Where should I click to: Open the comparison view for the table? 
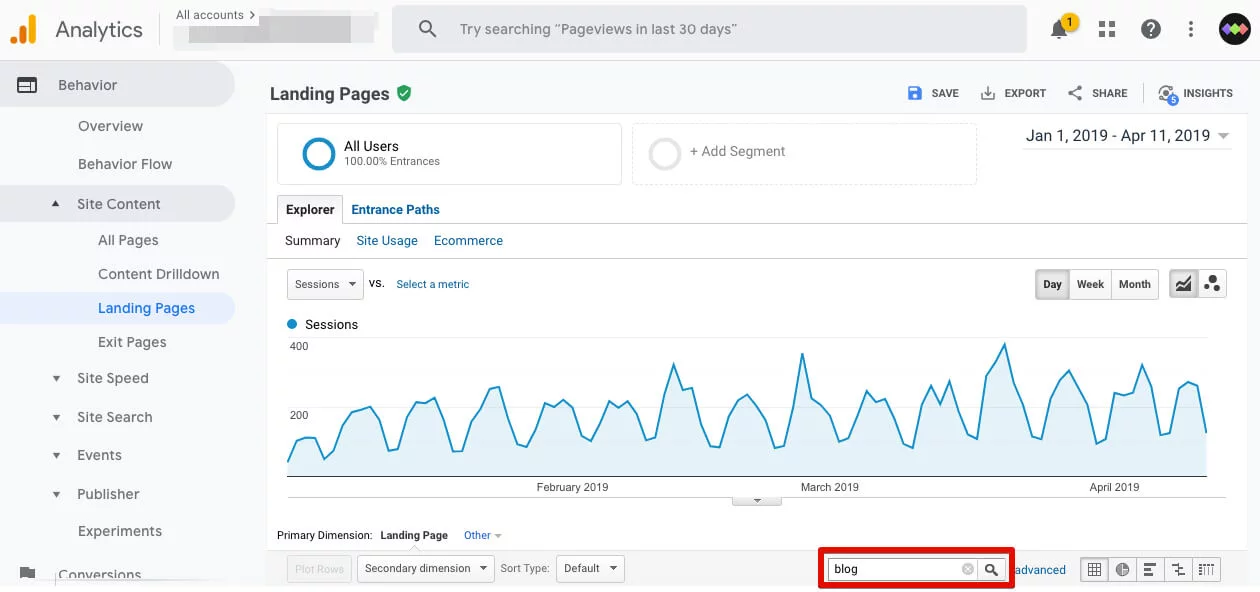[x=1178, y=569]
